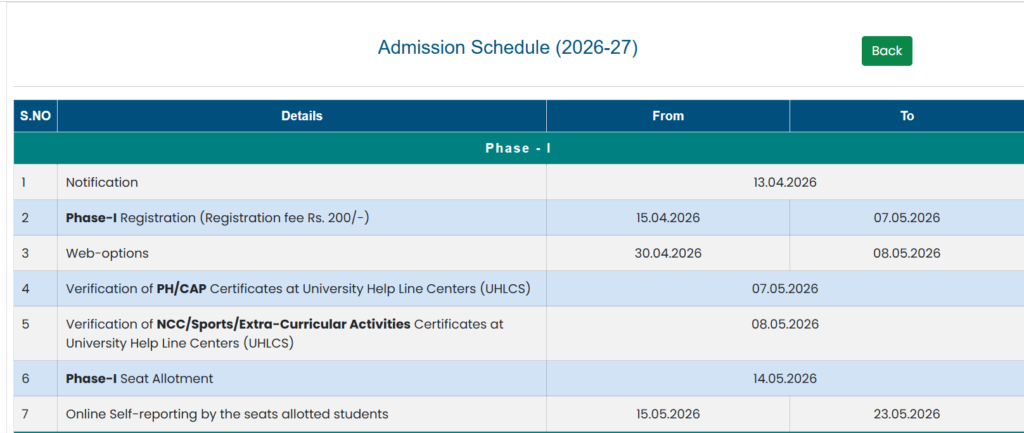Image resolution: width=1024 pixels, height=433 pixels.
Task: Select the S.NO column header
Action: point(35,116)
